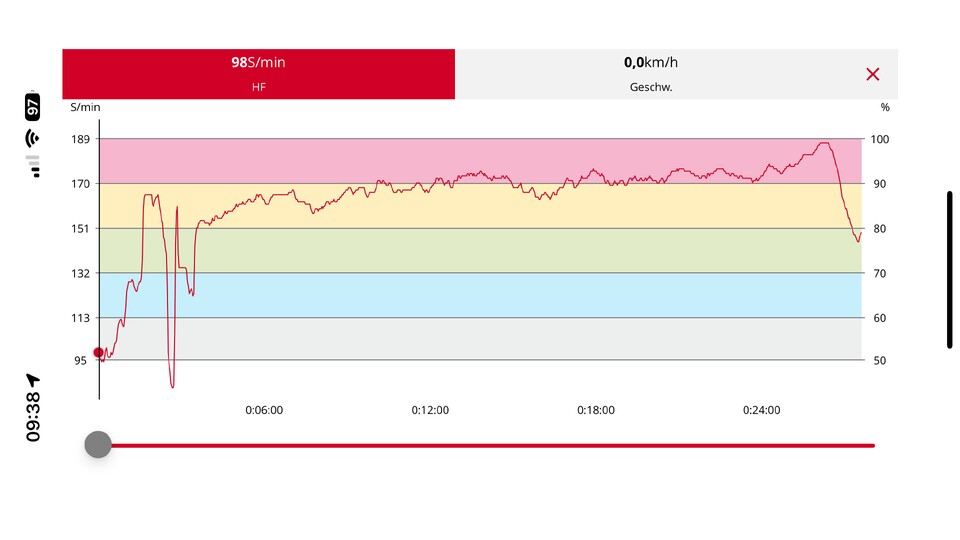
Task: Click the green heart rate zone band
Action: pos(480,250)
